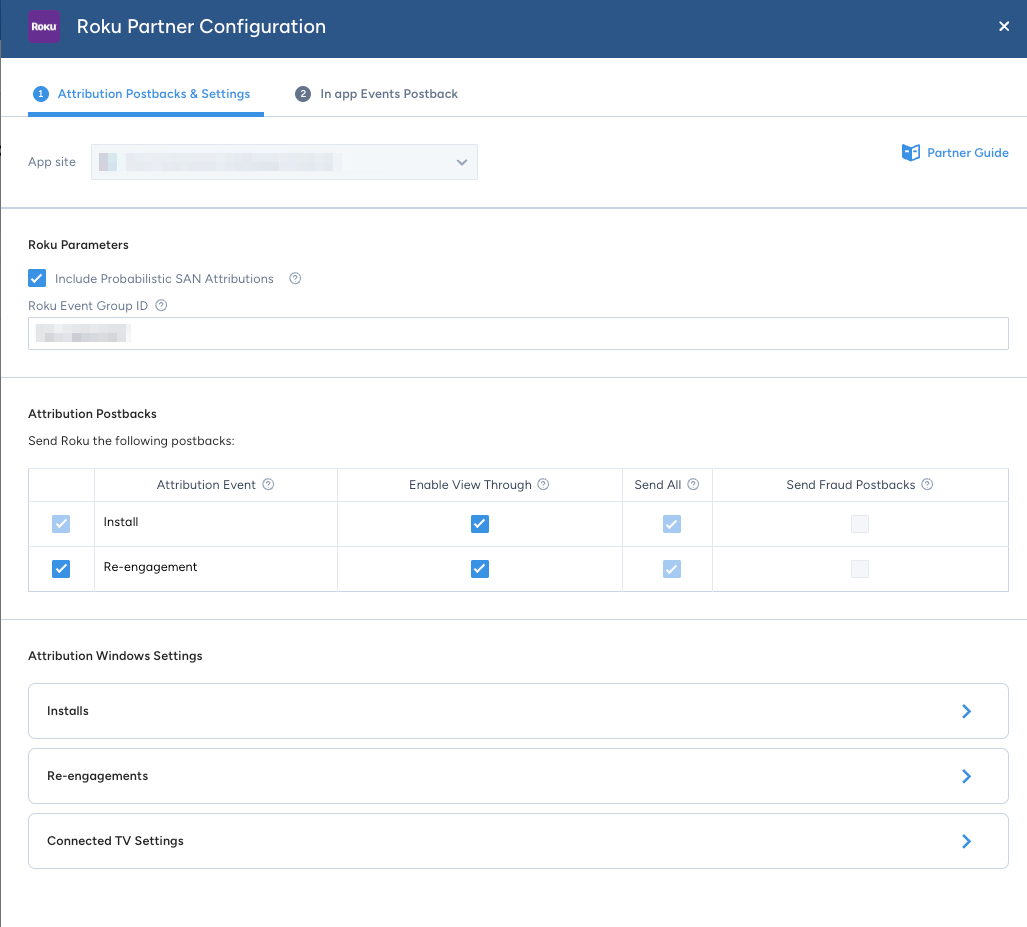Click the Install row label text

[x=121, y=522]
